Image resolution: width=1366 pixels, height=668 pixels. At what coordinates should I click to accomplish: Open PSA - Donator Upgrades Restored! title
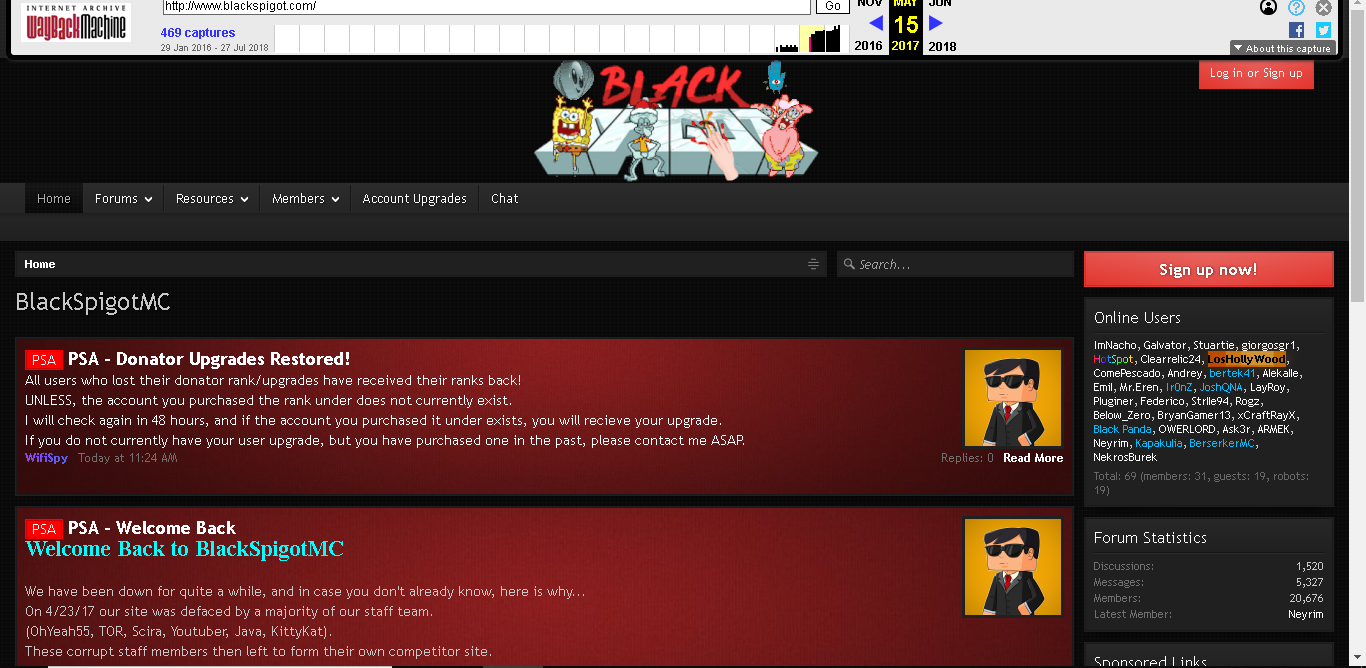[209, 359]
